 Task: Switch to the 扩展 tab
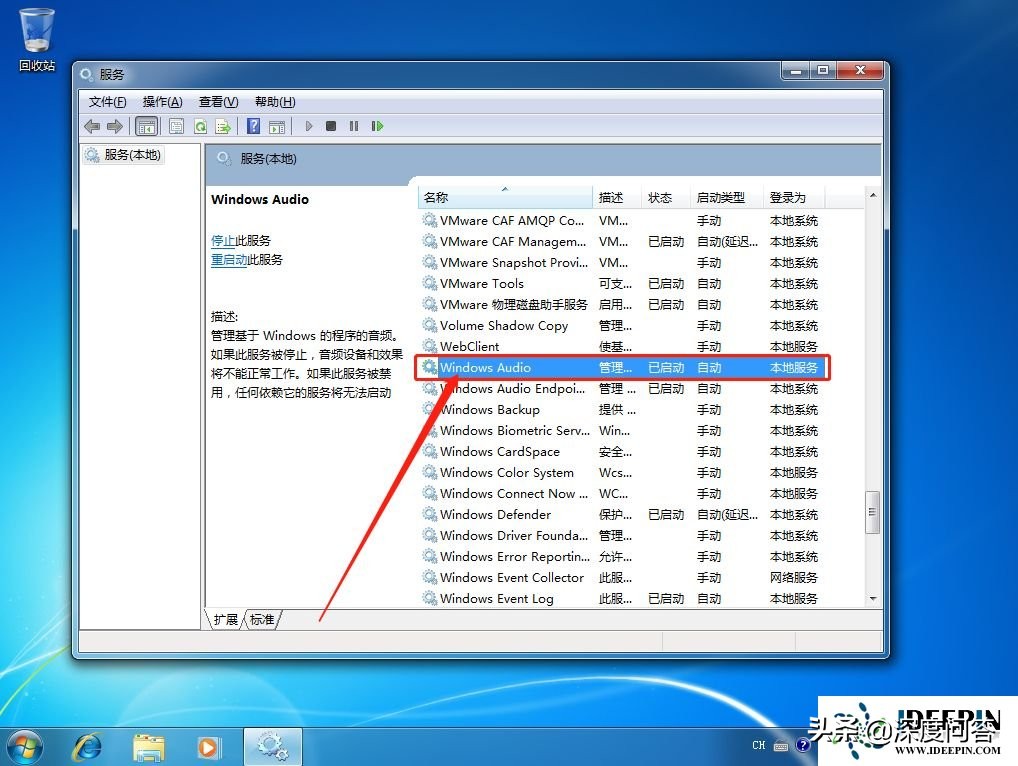[x=225, y=619]
